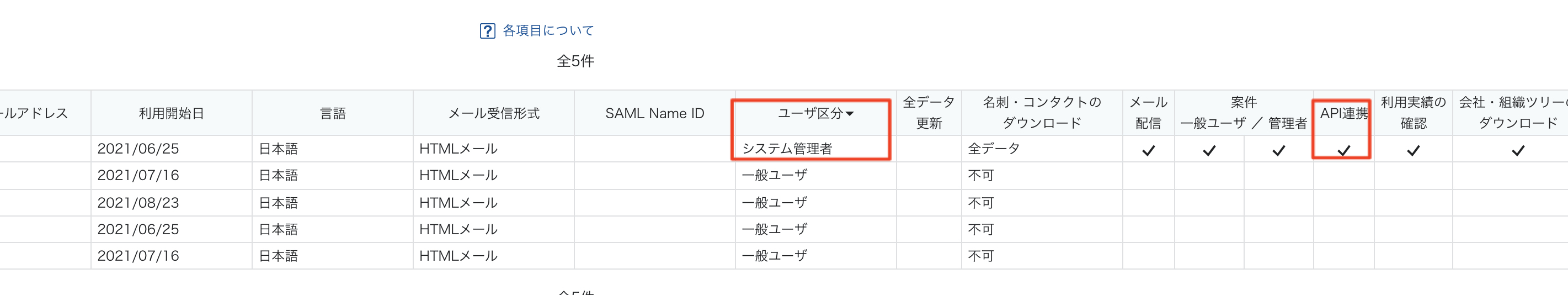Click the 名刺・コンタクトのダウンロード header
Viewport: 1568px width, 295px height.
1042,113
